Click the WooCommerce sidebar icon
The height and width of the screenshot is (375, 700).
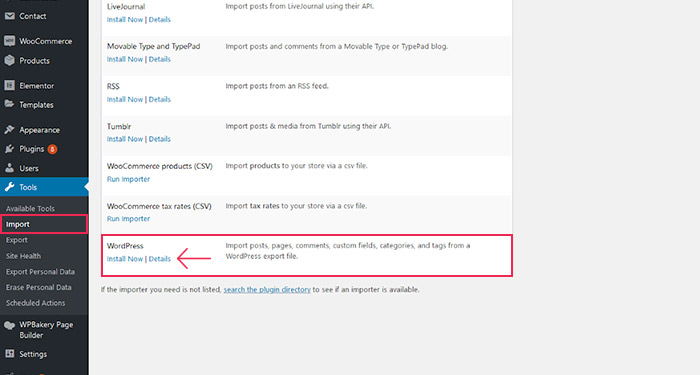click(9, 41)
